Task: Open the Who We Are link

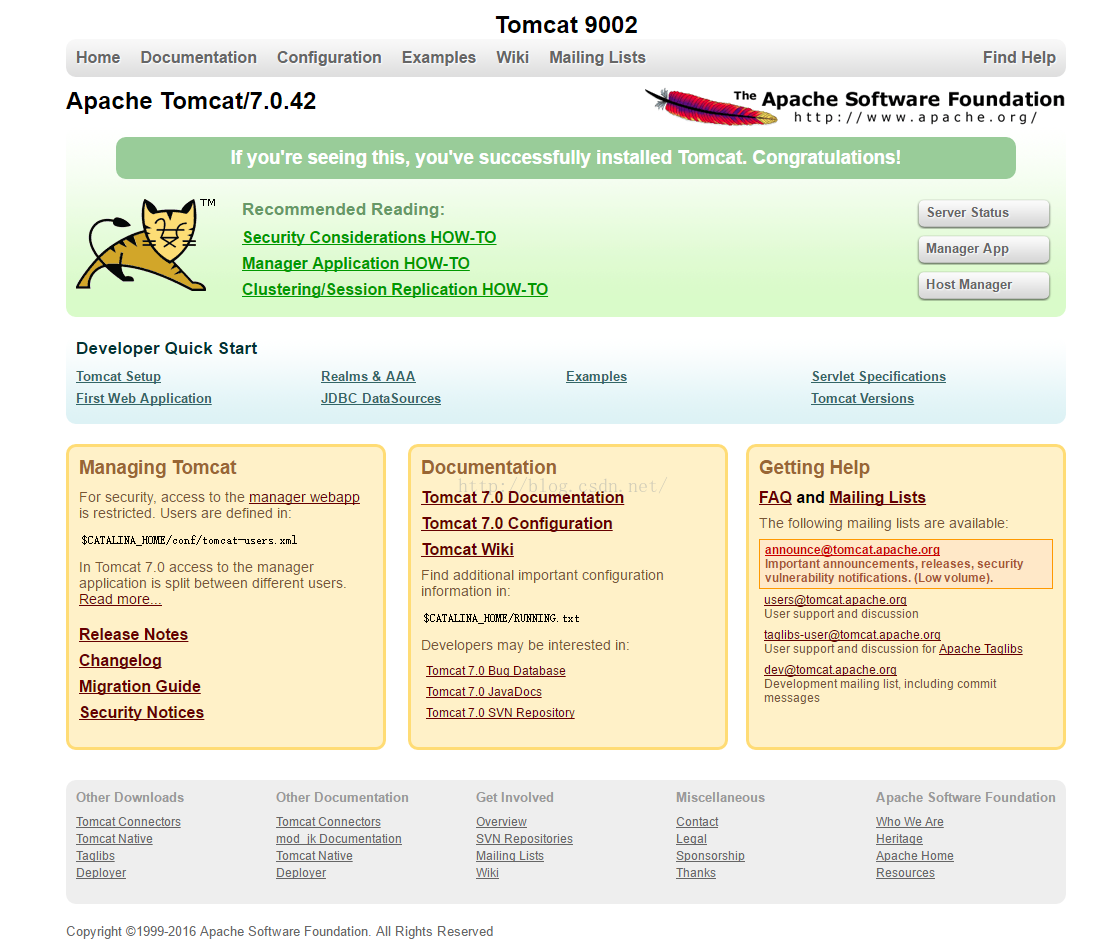Action: pos(909,822)
